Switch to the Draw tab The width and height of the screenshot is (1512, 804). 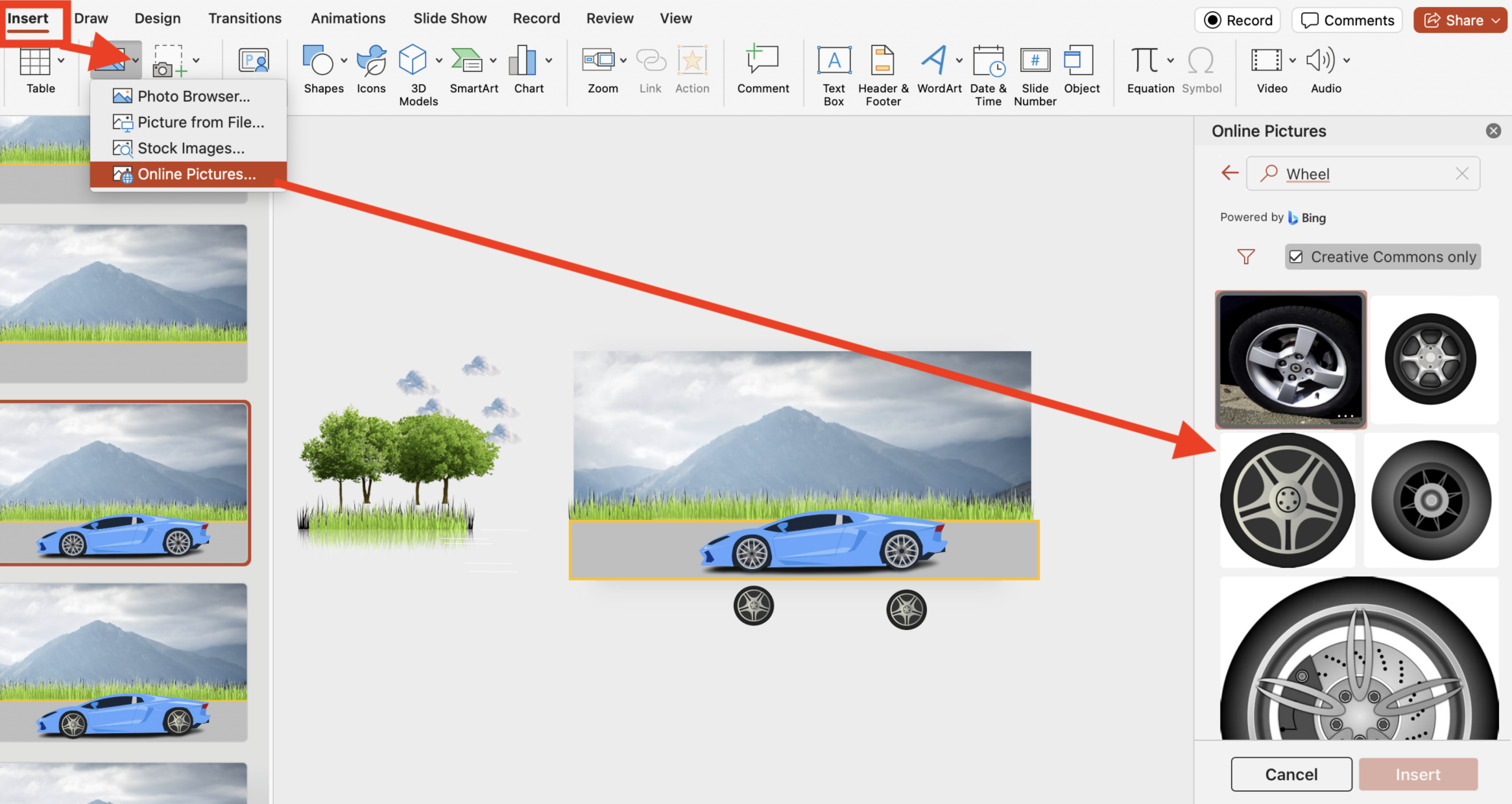[x=91, y=18]
